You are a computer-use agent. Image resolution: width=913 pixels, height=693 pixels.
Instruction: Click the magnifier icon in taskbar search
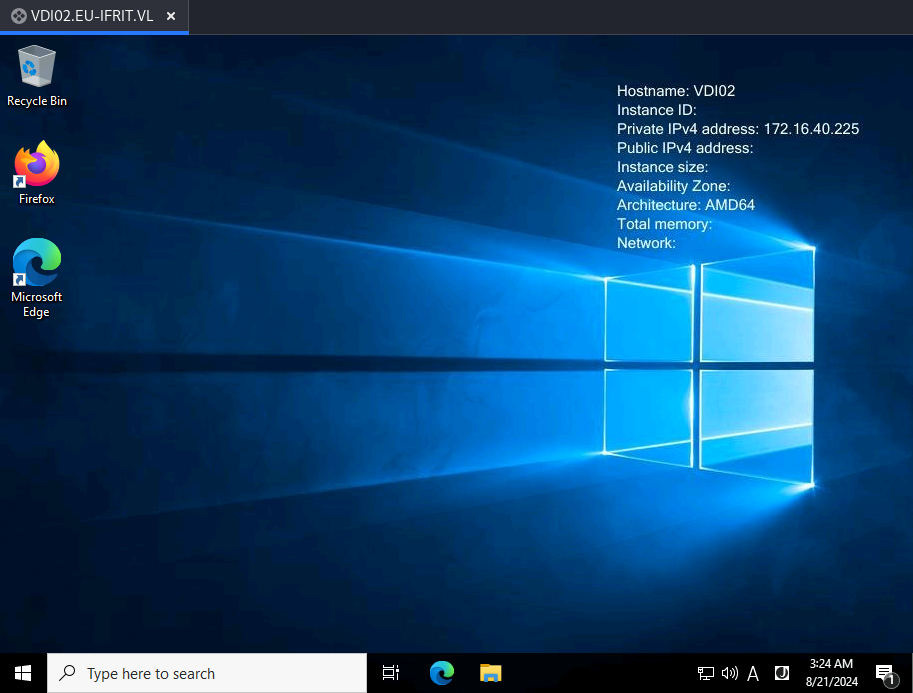tap(68, 673)
